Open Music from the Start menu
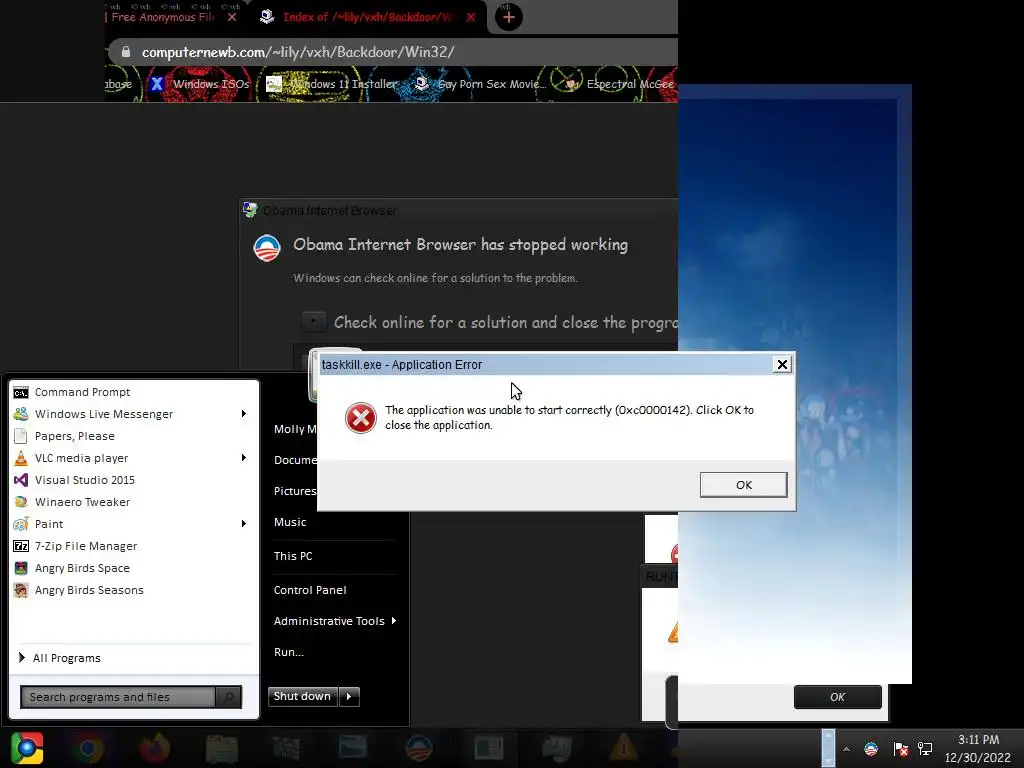The height and width of the screenshot is (768, 1024). click(x=290, y=522)
